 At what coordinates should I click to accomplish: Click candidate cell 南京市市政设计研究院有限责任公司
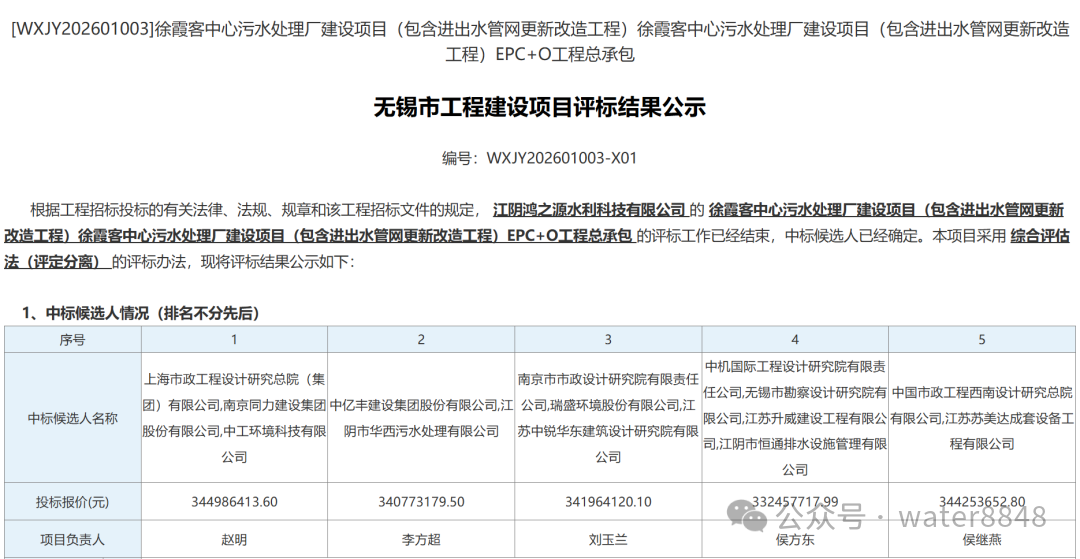pos(608,418)
